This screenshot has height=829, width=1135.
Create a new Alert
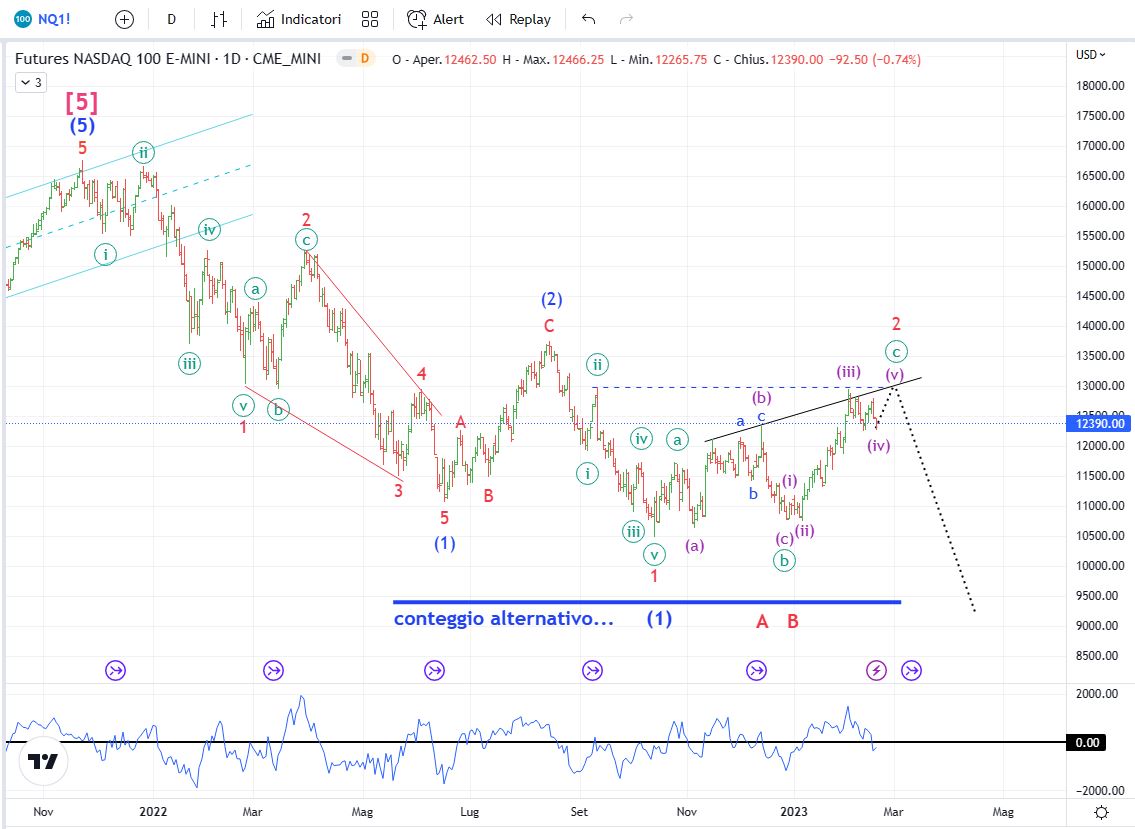(435, 20)
